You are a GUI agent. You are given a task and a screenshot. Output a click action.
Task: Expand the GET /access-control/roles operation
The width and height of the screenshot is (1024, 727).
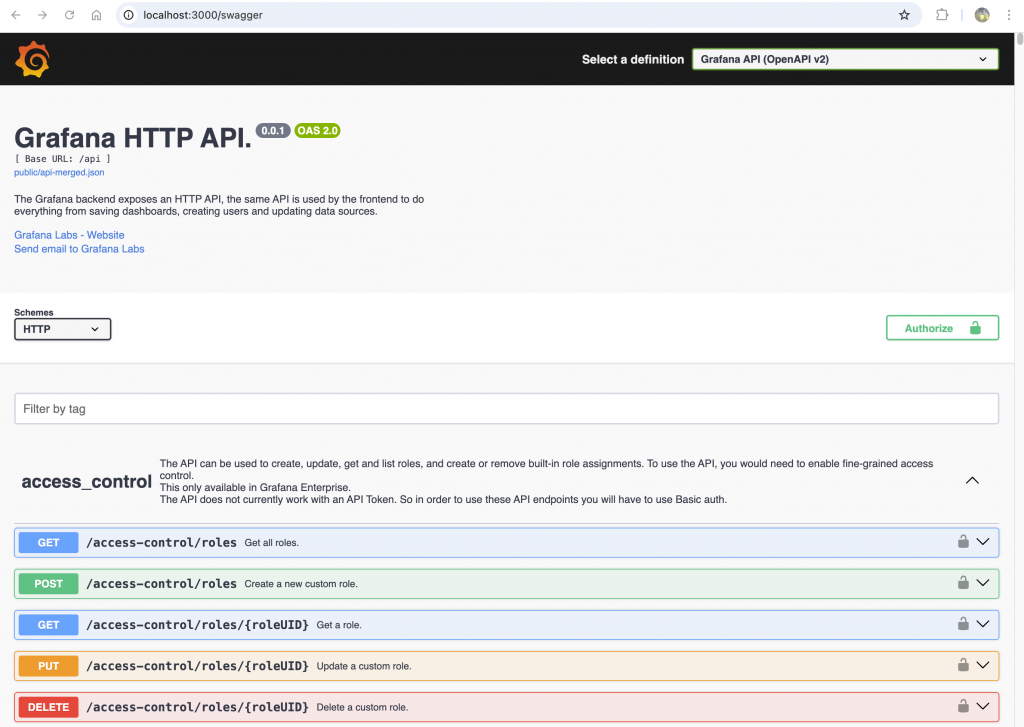983,541
